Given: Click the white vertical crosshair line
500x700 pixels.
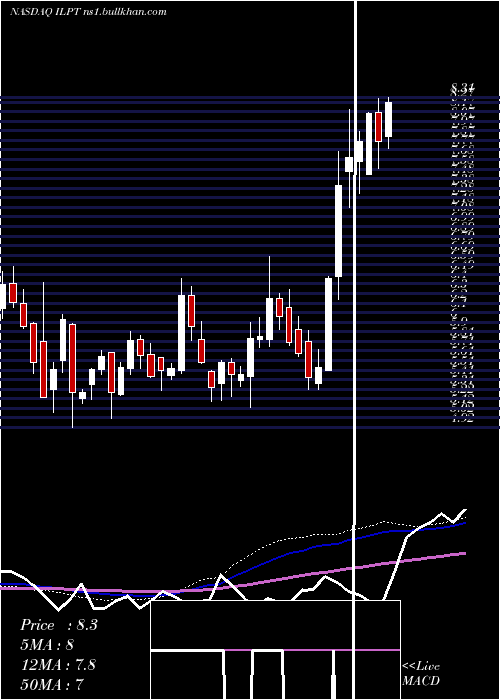Looking at the screenshot, I should 355,350.
